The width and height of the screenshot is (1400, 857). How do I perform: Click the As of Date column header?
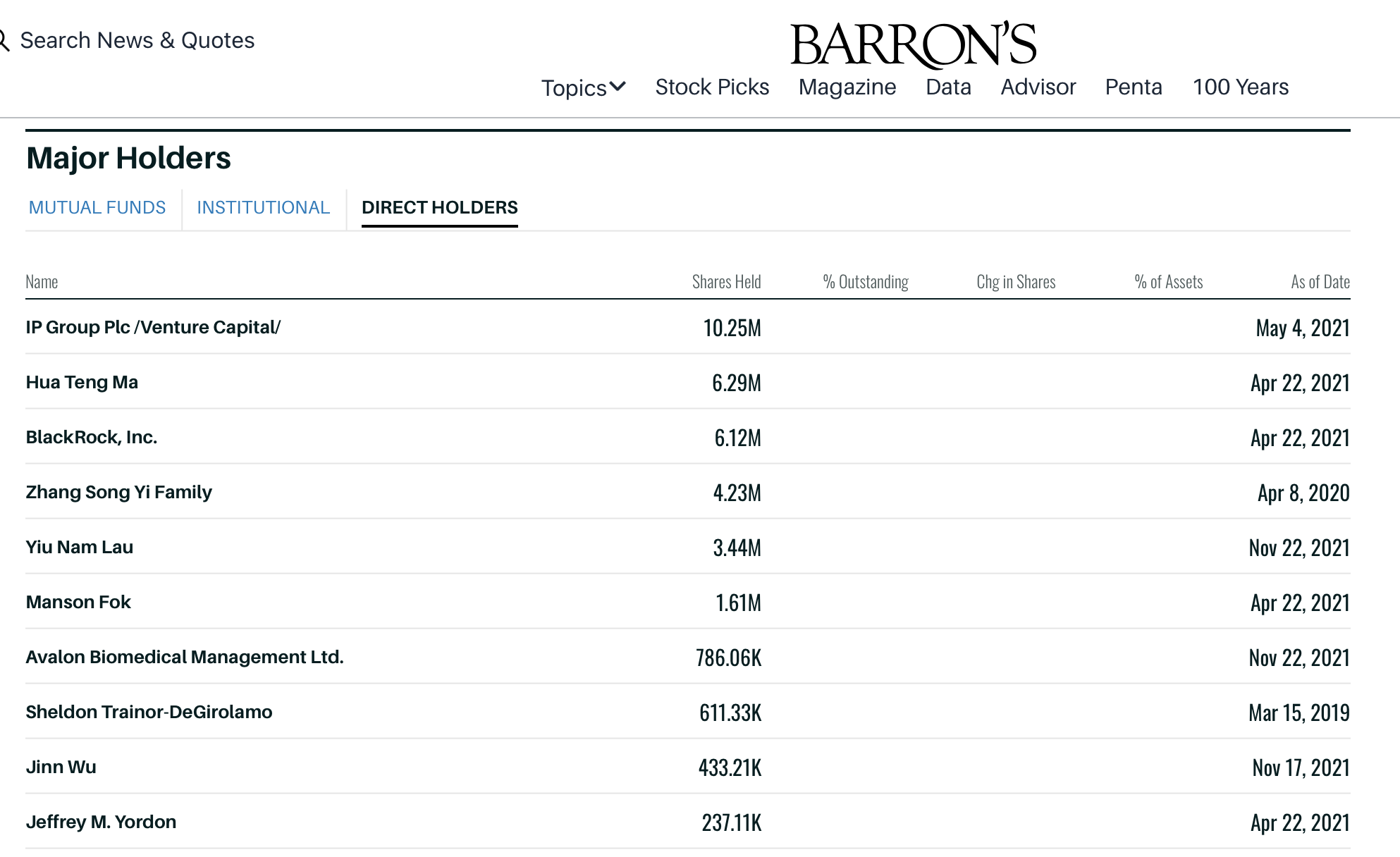tap(1320, 282)
